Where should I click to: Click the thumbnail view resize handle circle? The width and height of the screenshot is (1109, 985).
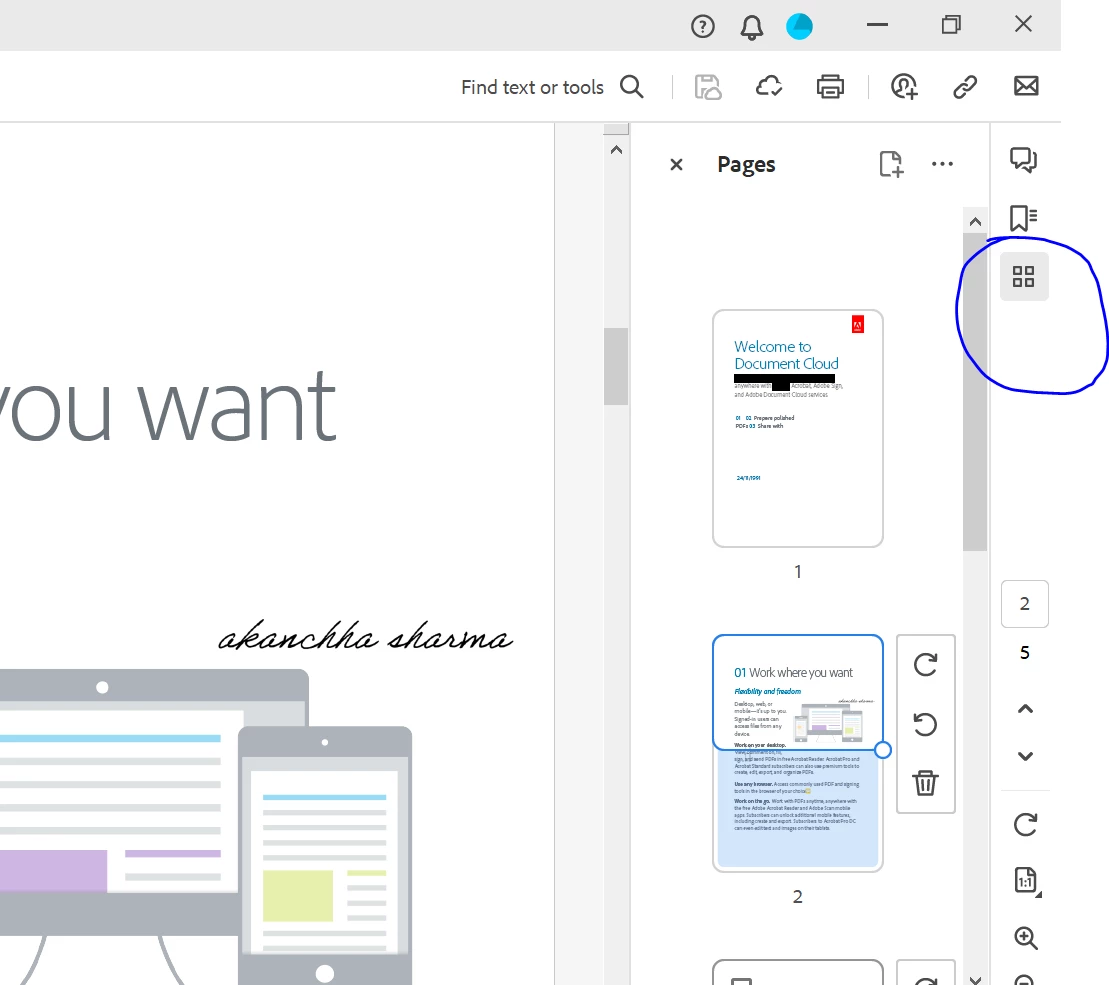tap(882, 750)
